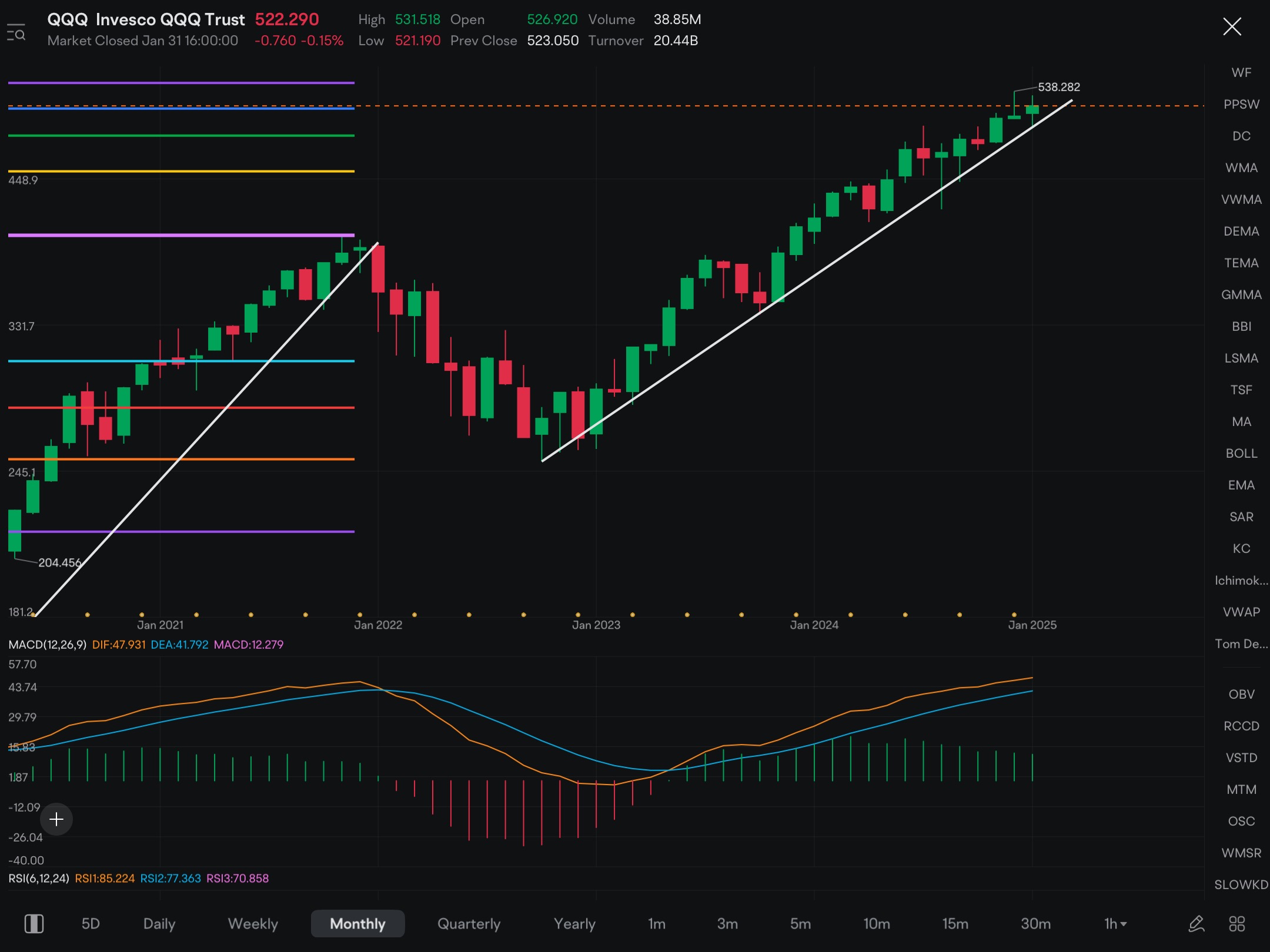Image resolution: width=1270 pixels, height=952 pixels.
Task: Open the four-squares indicator grid menu
Action: [1237, 924]
